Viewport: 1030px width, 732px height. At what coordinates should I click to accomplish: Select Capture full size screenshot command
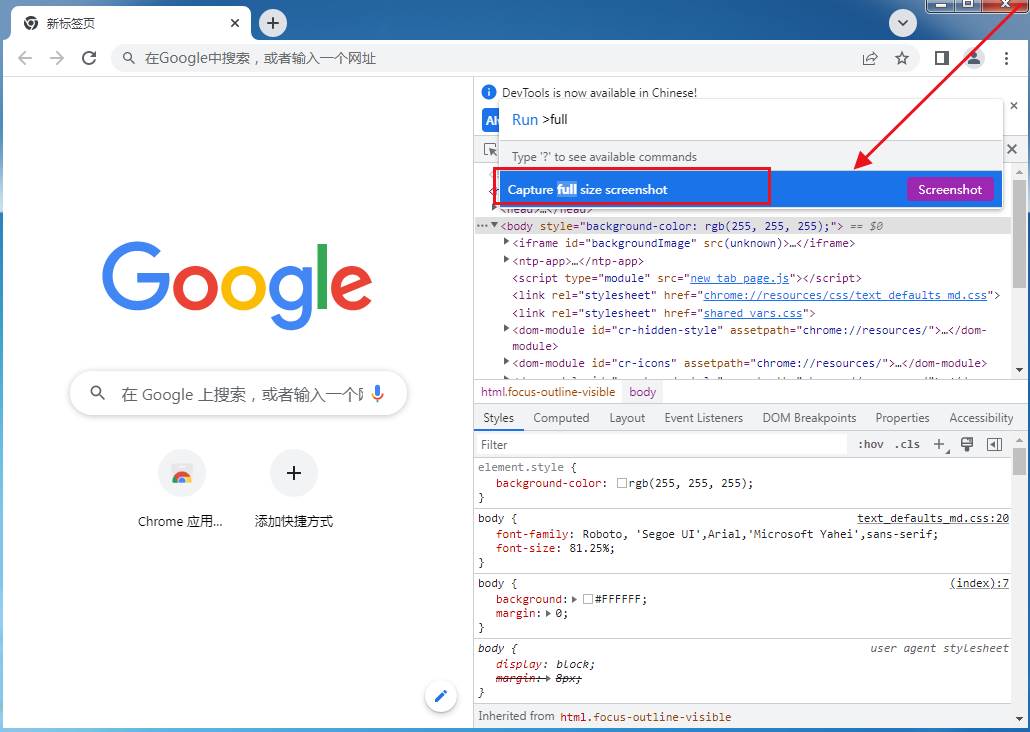coord(750,189)
